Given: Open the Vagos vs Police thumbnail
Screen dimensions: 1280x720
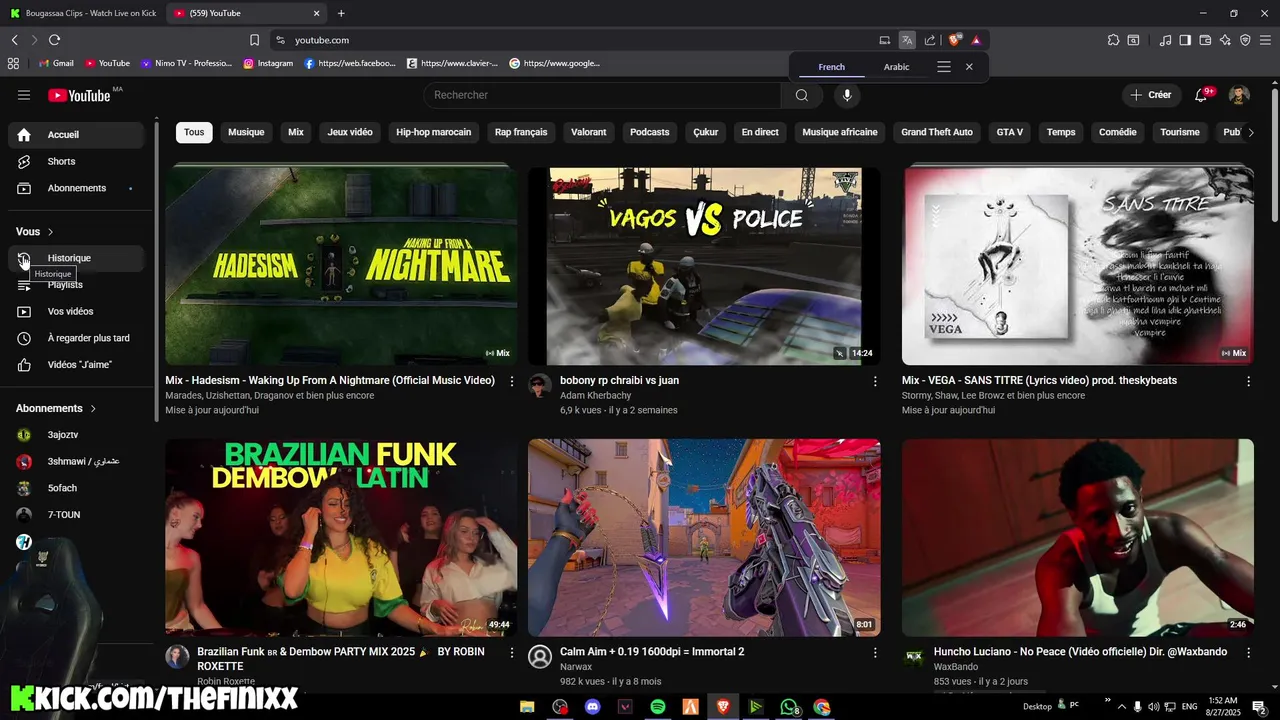Looking at the screenshot, I should (x=704, y=266).
